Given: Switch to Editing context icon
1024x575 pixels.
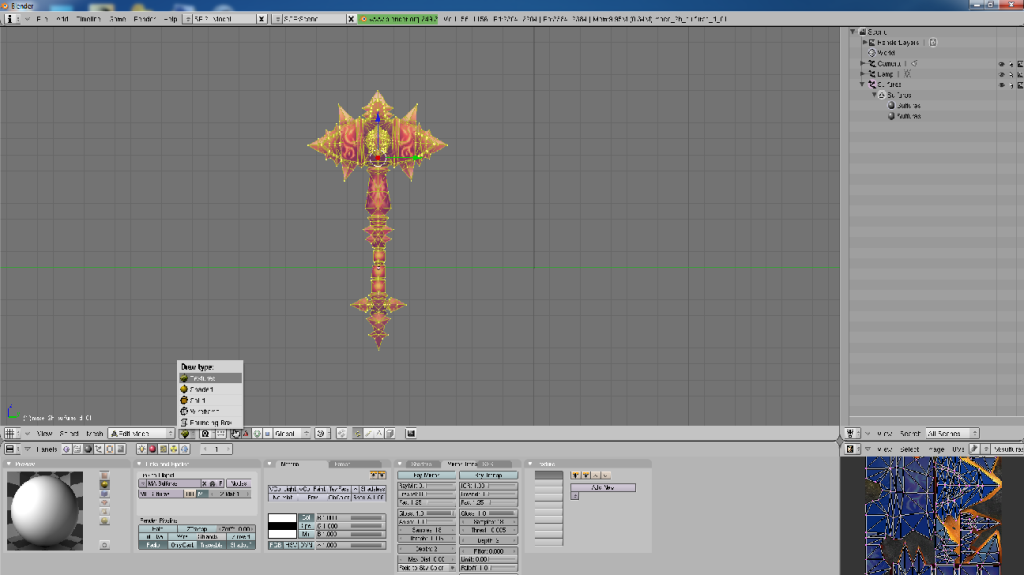Looking at the screenshot, I should [110, 449].
